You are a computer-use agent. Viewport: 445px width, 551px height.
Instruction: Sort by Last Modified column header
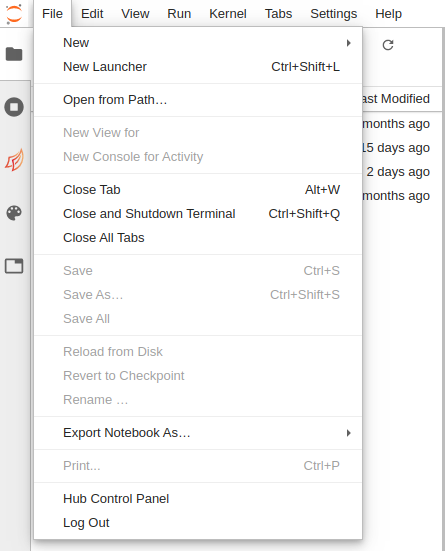point(396,99)
